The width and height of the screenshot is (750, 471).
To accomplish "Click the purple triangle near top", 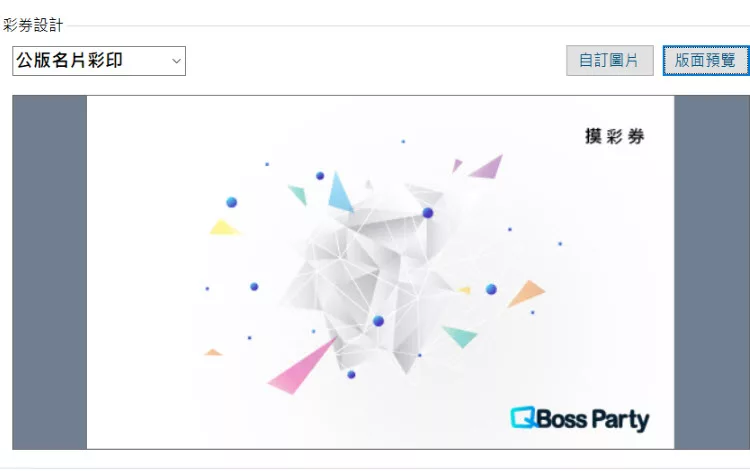I will click(x=486, y=166).
